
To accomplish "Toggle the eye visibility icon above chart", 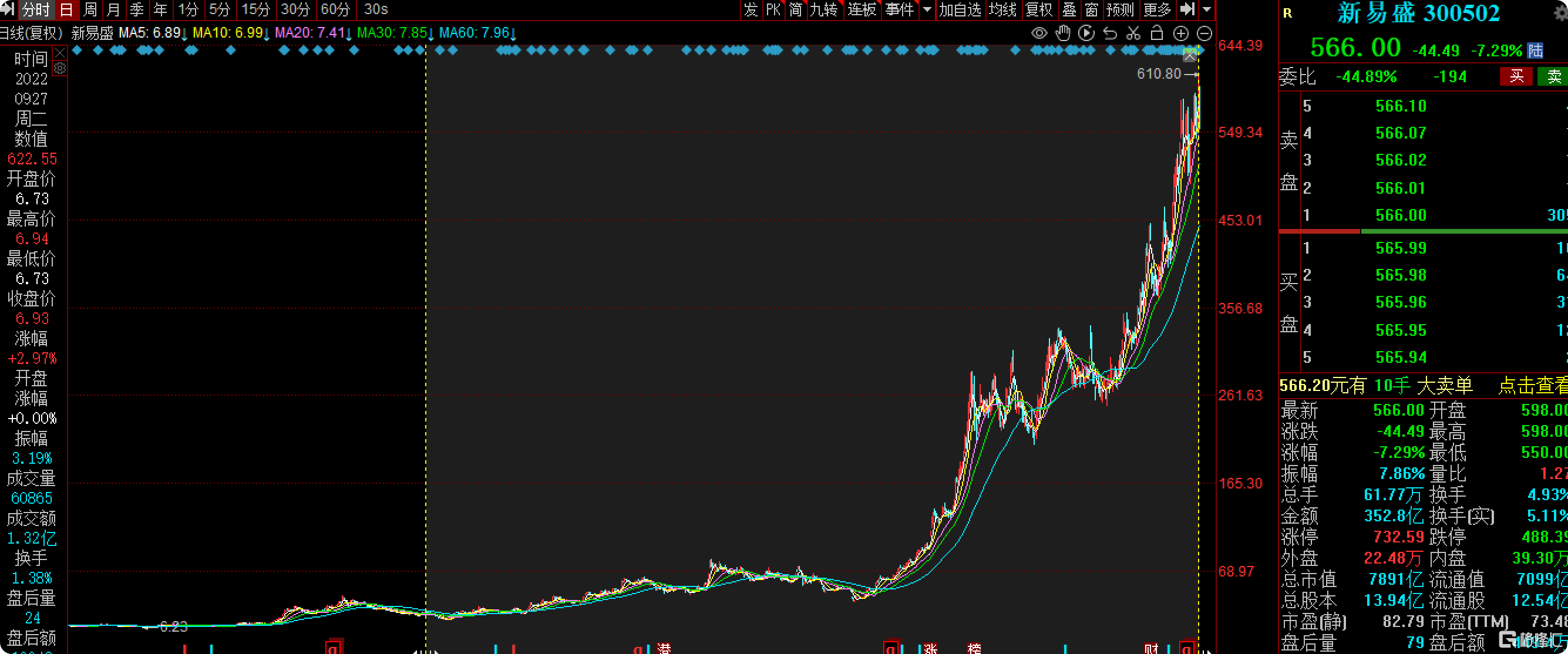I will coord(1039,33).
